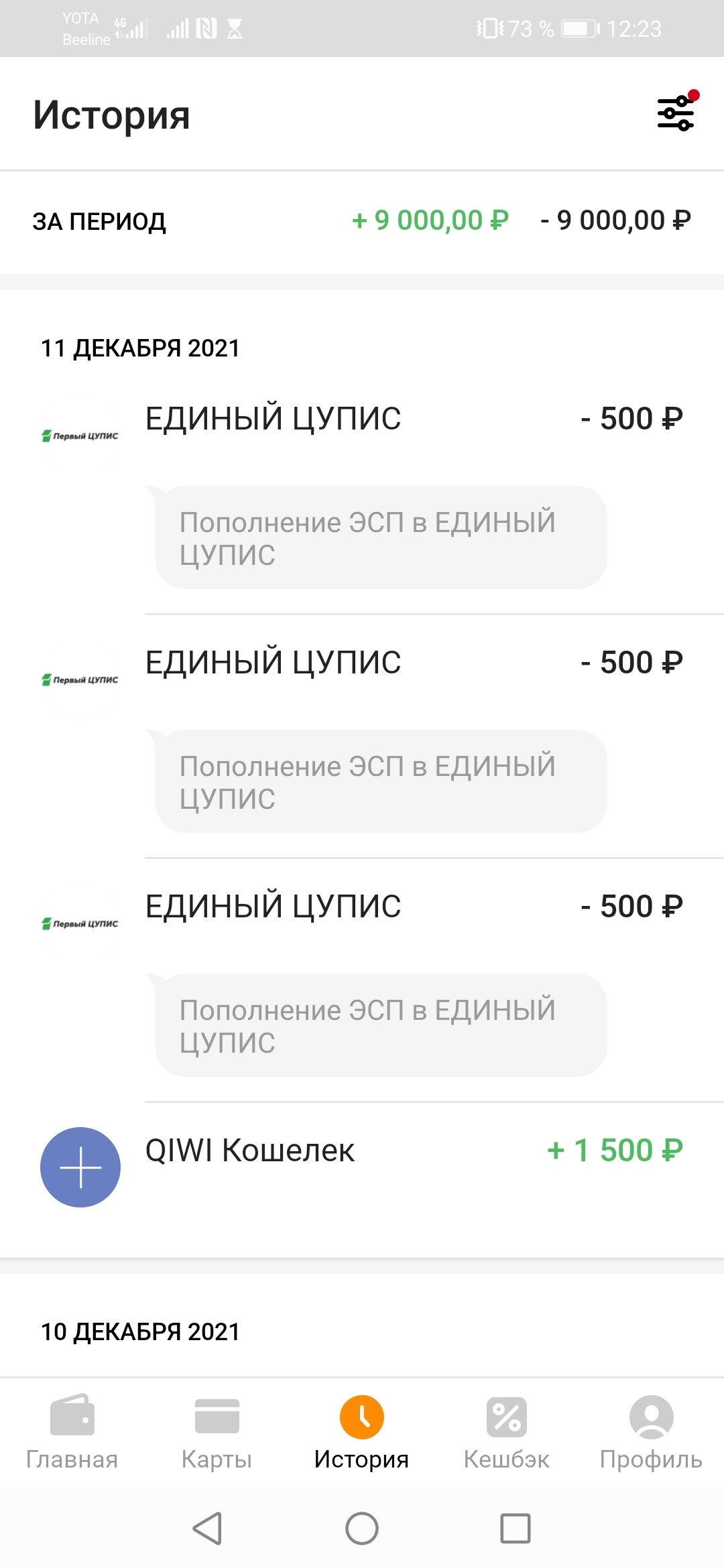Tap the 10 ДЕКАБРЯ 2021 date header
The height and width of the screenshot is (1568, 724).
click(140, 1332)
